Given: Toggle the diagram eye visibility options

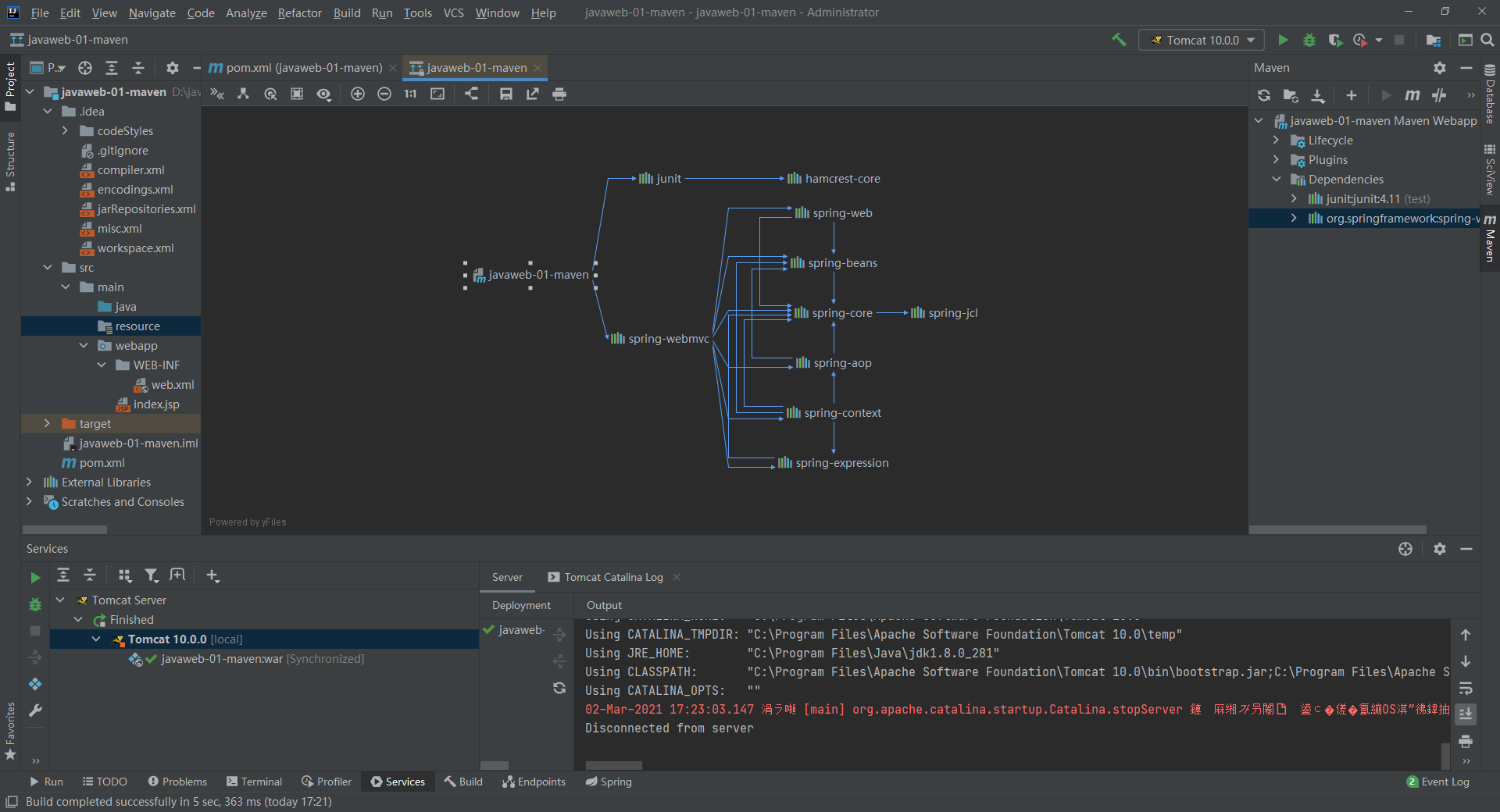Looking at the screenshot, I should [323, 94].
